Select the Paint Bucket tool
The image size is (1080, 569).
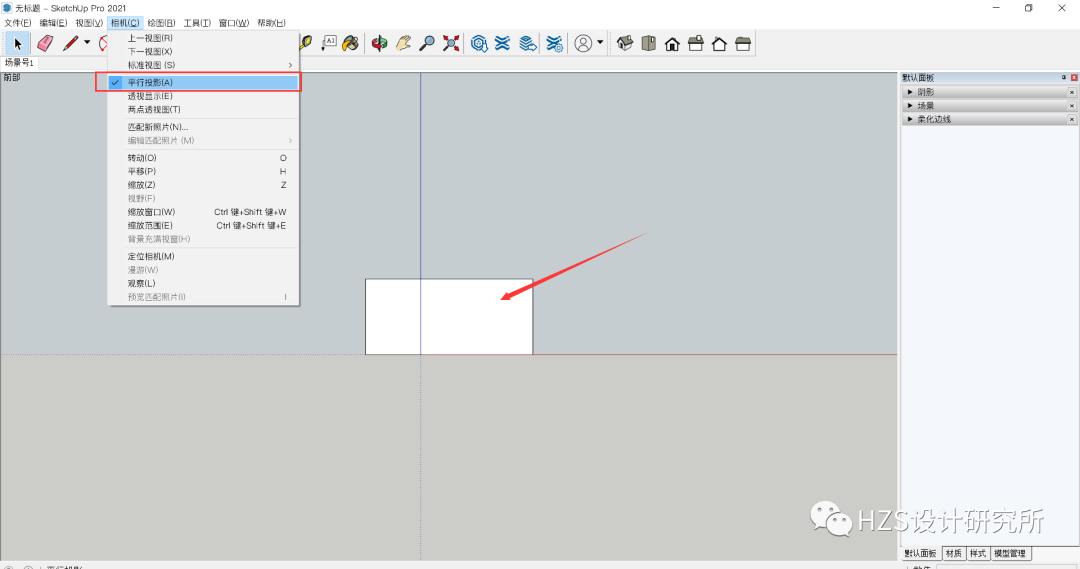[x=351, y=43]
